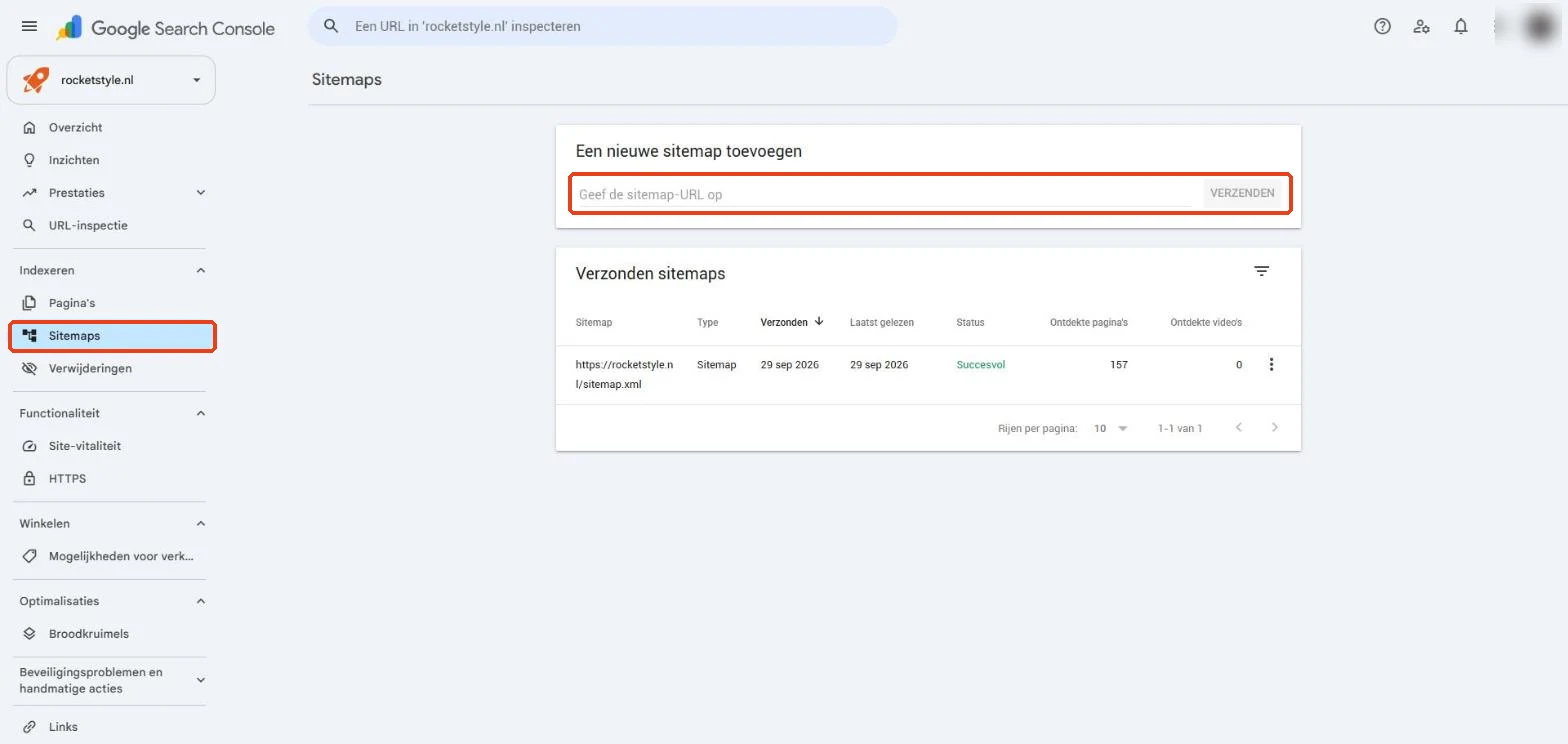Open more options for sitemap.xml row
The image size is (1568, 744).
(1271, 365)
